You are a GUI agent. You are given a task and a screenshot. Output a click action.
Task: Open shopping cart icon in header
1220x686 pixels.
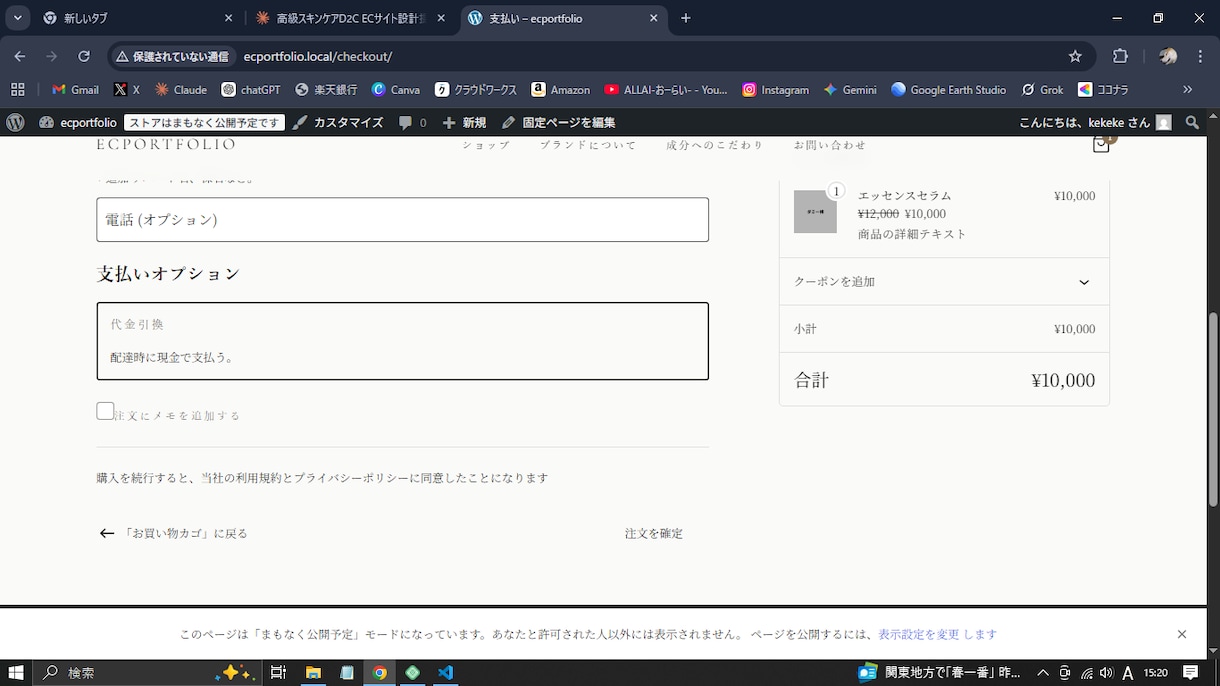click(x=1101, y=145)
